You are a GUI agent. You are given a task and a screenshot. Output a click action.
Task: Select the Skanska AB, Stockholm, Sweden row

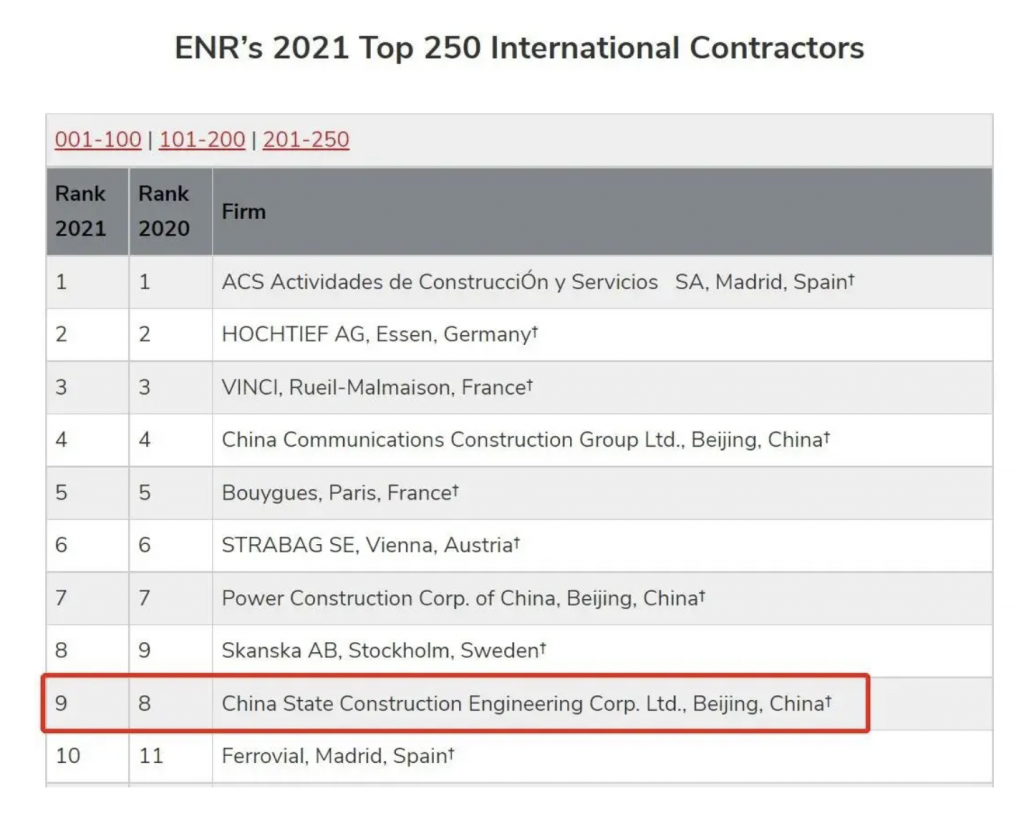pyautogui.click(x=519, y=651)
